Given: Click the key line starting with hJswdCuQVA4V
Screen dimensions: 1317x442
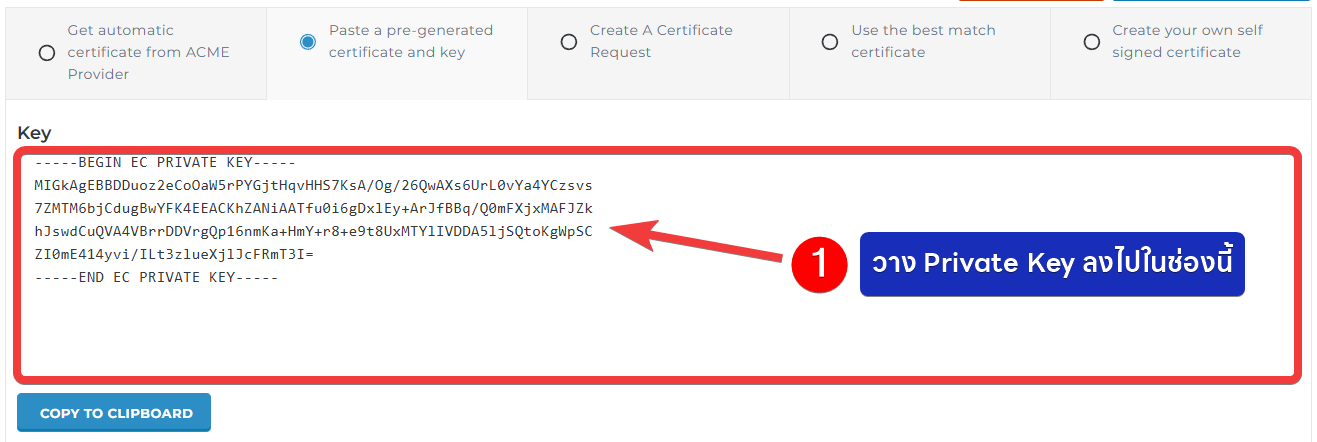Looking at the screenshot, I should pyautogui.click(x=312, y=232).
